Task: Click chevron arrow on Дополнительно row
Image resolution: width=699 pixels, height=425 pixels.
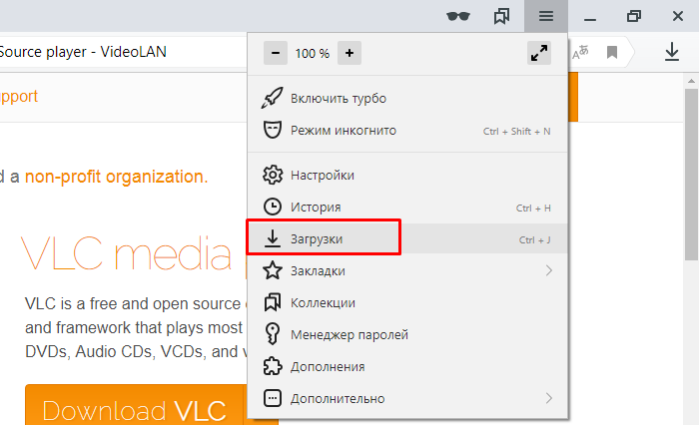Action: click(x=549, y=398)
